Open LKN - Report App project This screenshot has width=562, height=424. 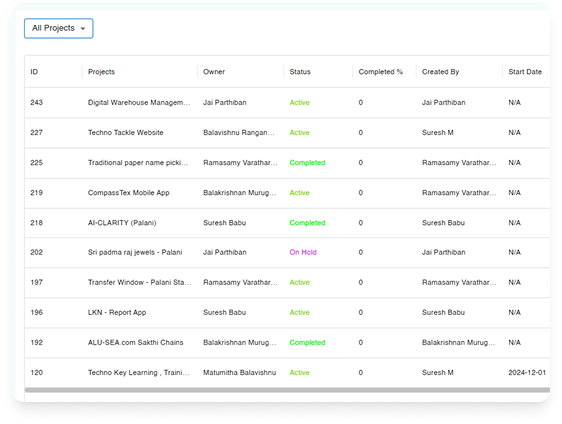coord(117,313)
